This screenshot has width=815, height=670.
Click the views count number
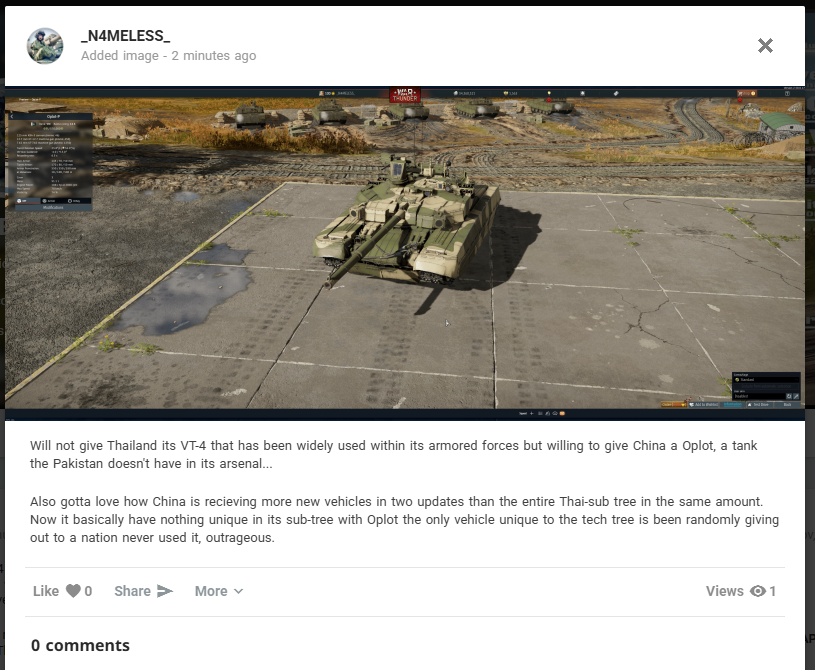772,591
